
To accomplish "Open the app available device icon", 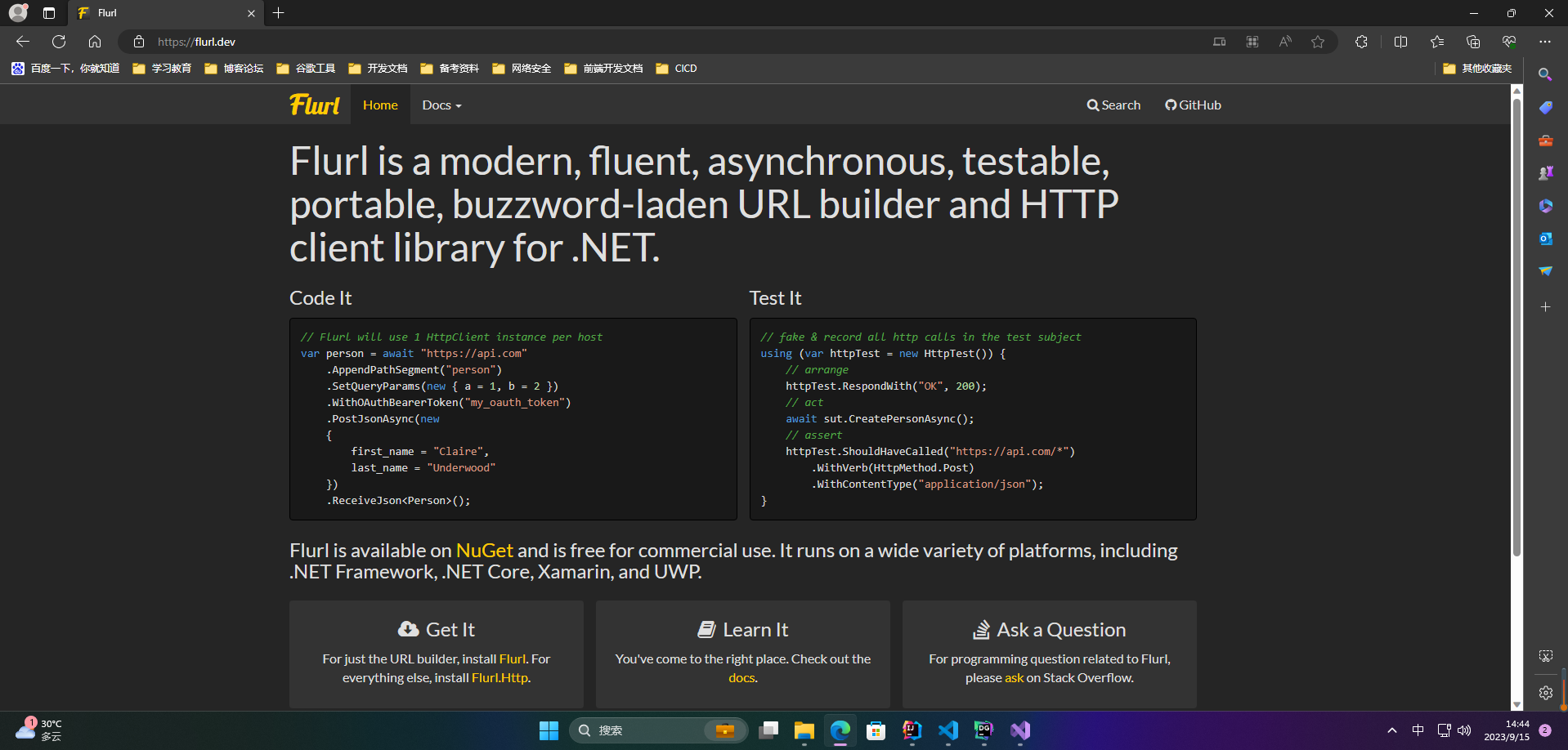I will point(1220,42).
